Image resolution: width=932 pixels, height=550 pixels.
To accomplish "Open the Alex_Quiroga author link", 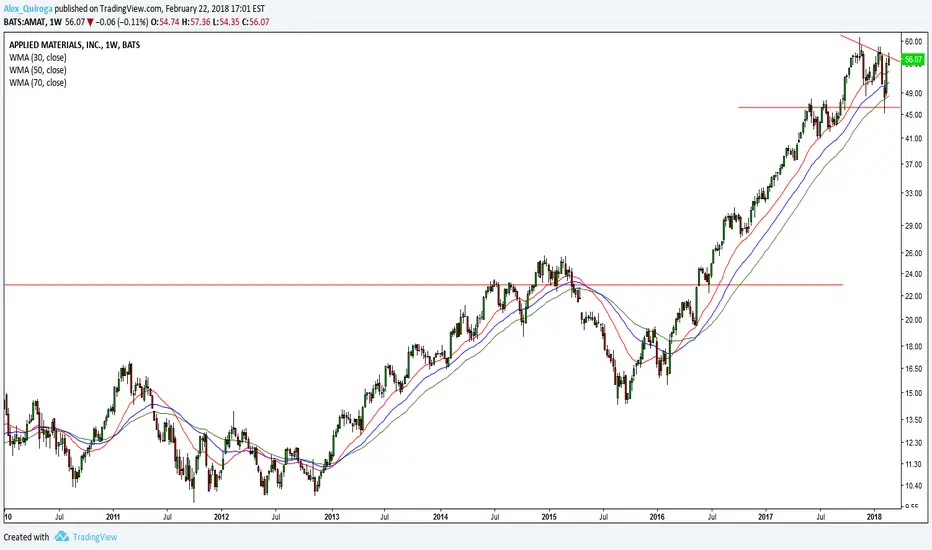I will (x=28, y=8).
